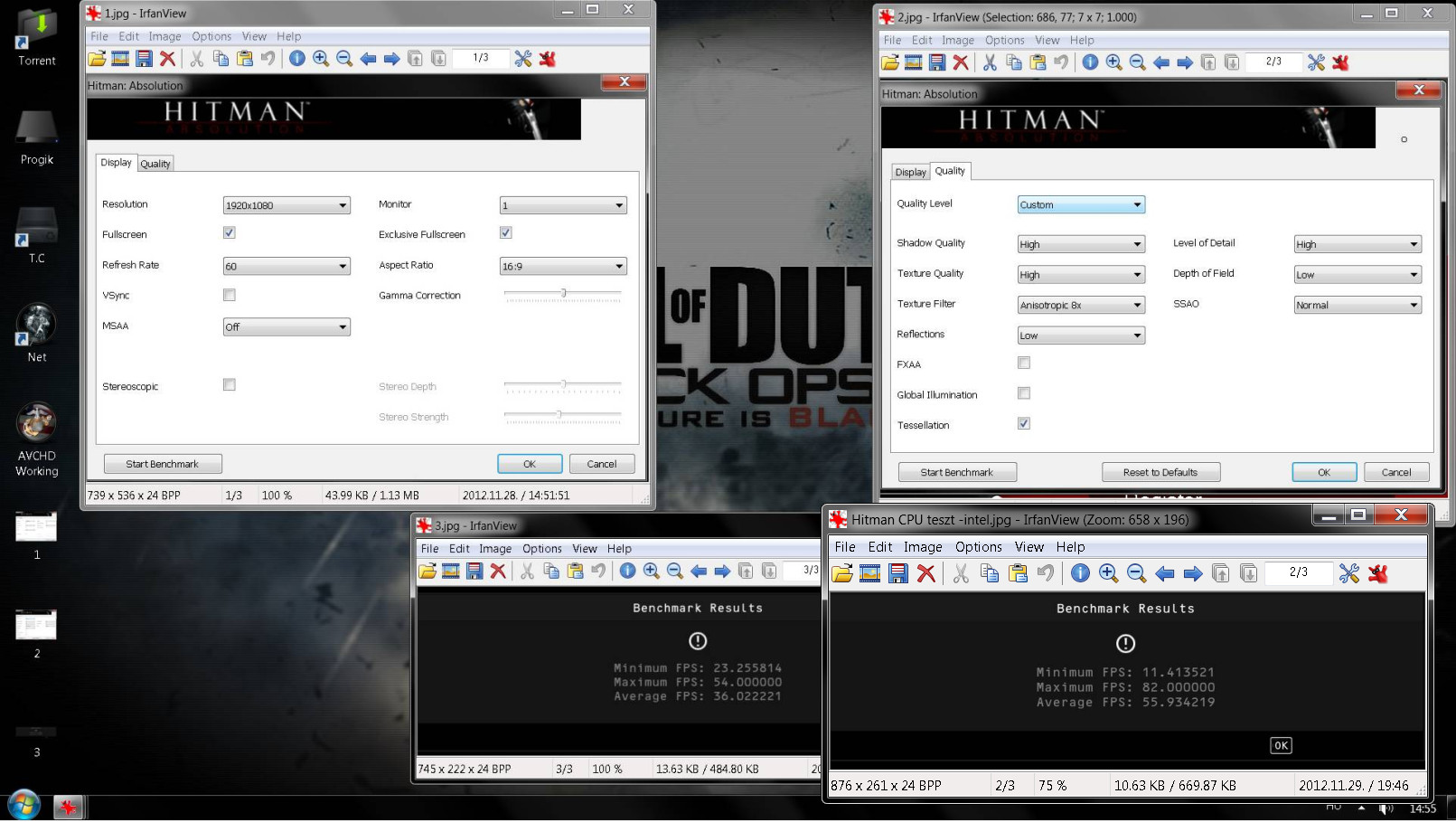Click info icon in Hitman CPU teszt window
This screenshot has width=1456, height=822.
pos(1080,573)
